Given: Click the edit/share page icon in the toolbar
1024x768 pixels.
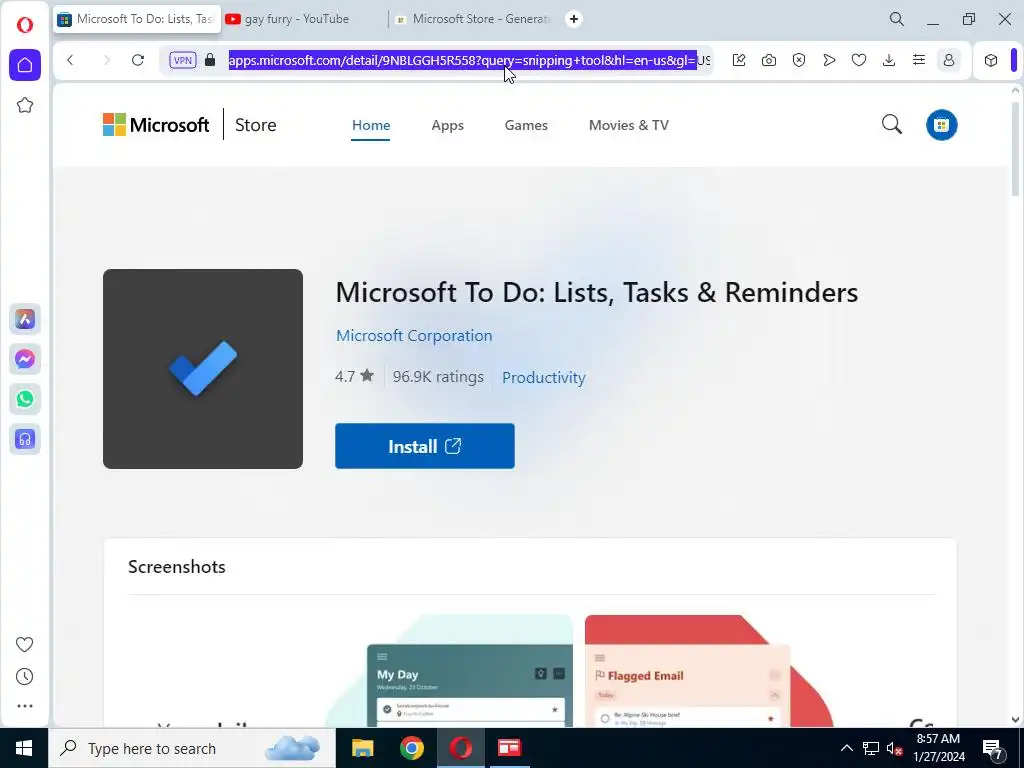Looking at the screenshot, I should (x=739, y=60).
